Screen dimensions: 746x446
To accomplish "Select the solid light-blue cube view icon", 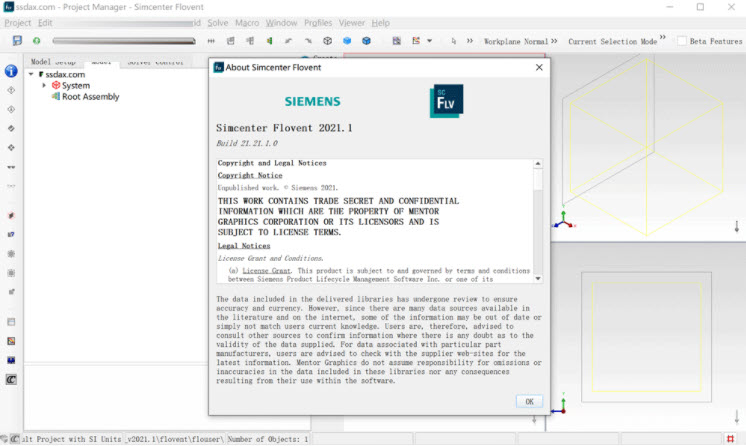I will click(x=347, y=41).
